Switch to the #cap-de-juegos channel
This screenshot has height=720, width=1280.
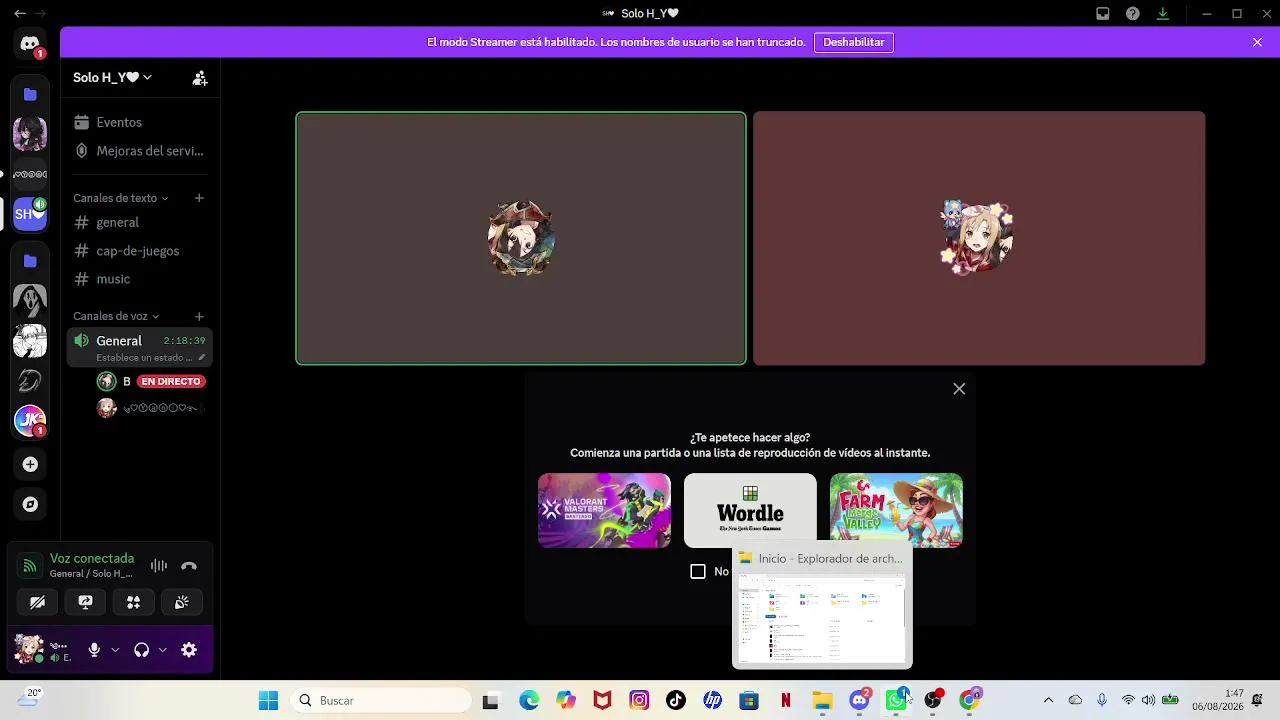click(140, 251)
